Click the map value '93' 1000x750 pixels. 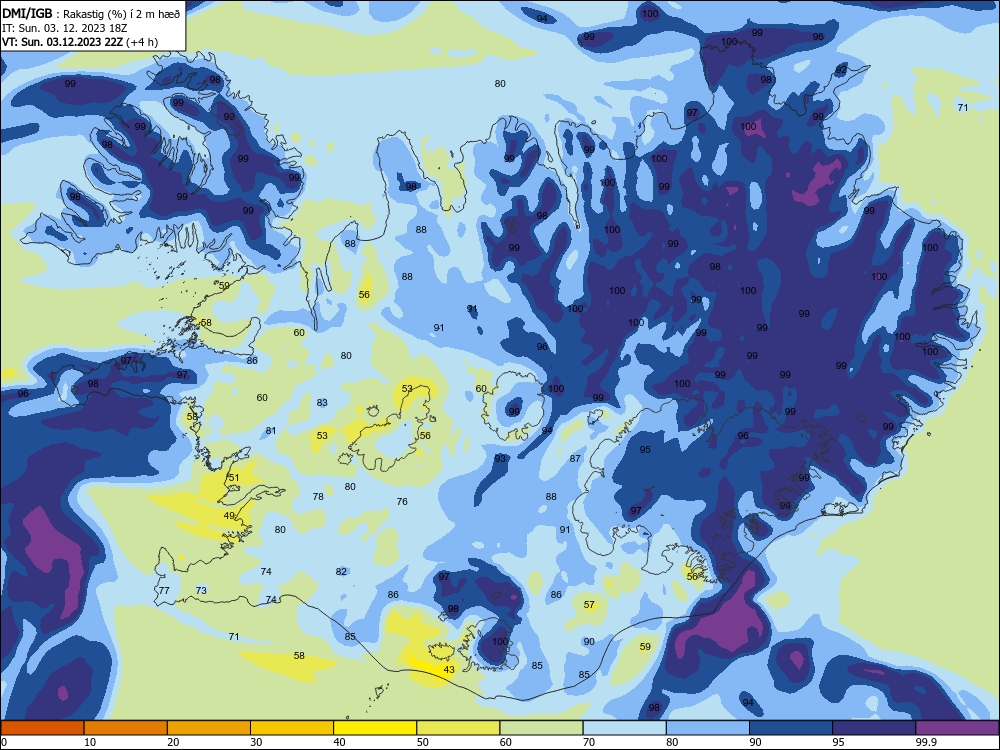pos(500,459)
